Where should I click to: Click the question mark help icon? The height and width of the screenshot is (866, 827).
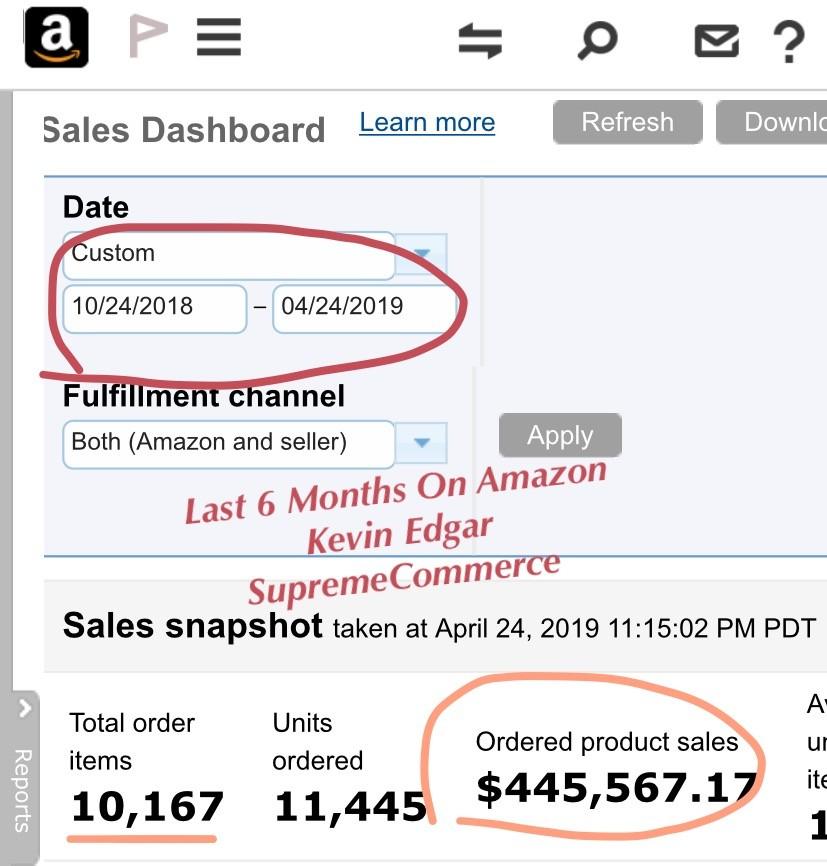tap(789, 42)
